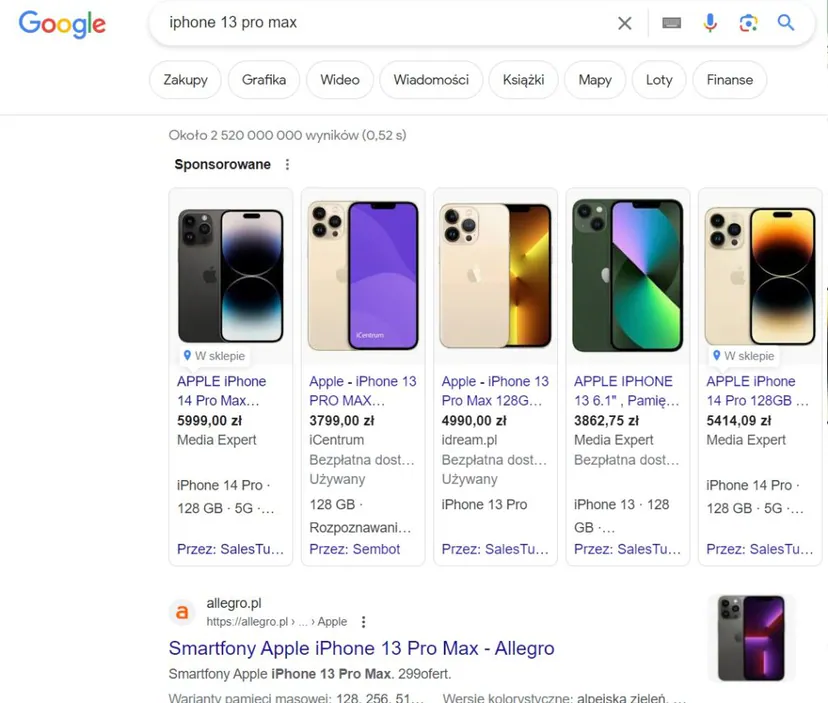Switch to the Książki tab

523,80
